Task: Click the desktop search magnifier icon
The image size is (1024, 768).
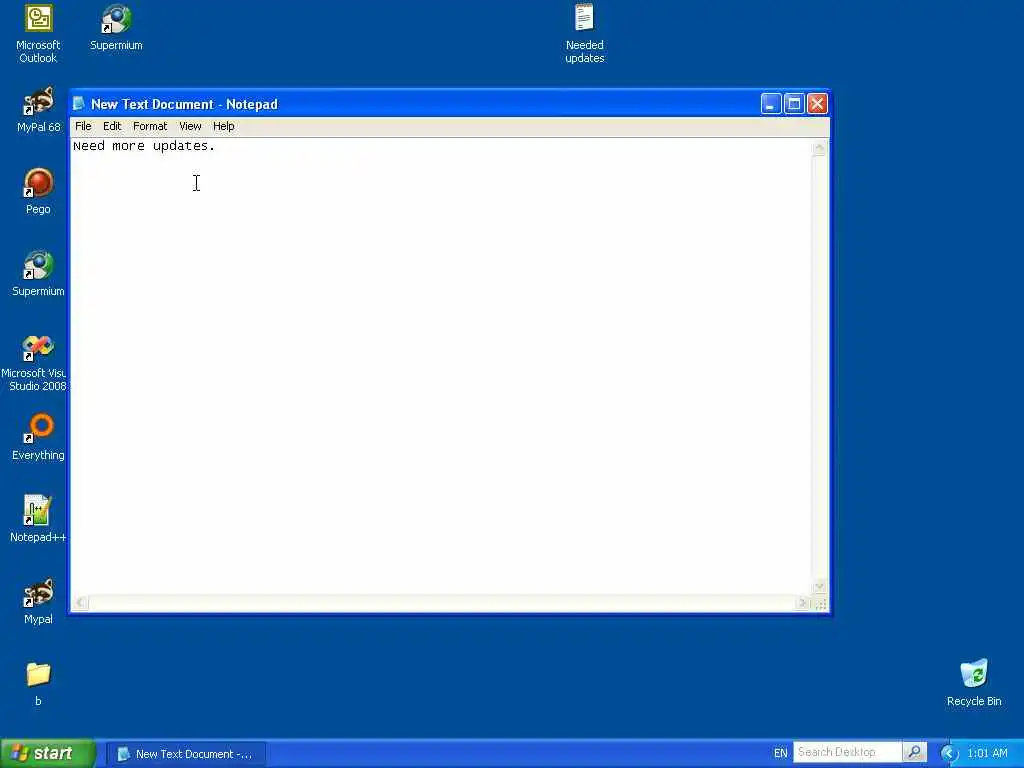Action: [914, 752]
